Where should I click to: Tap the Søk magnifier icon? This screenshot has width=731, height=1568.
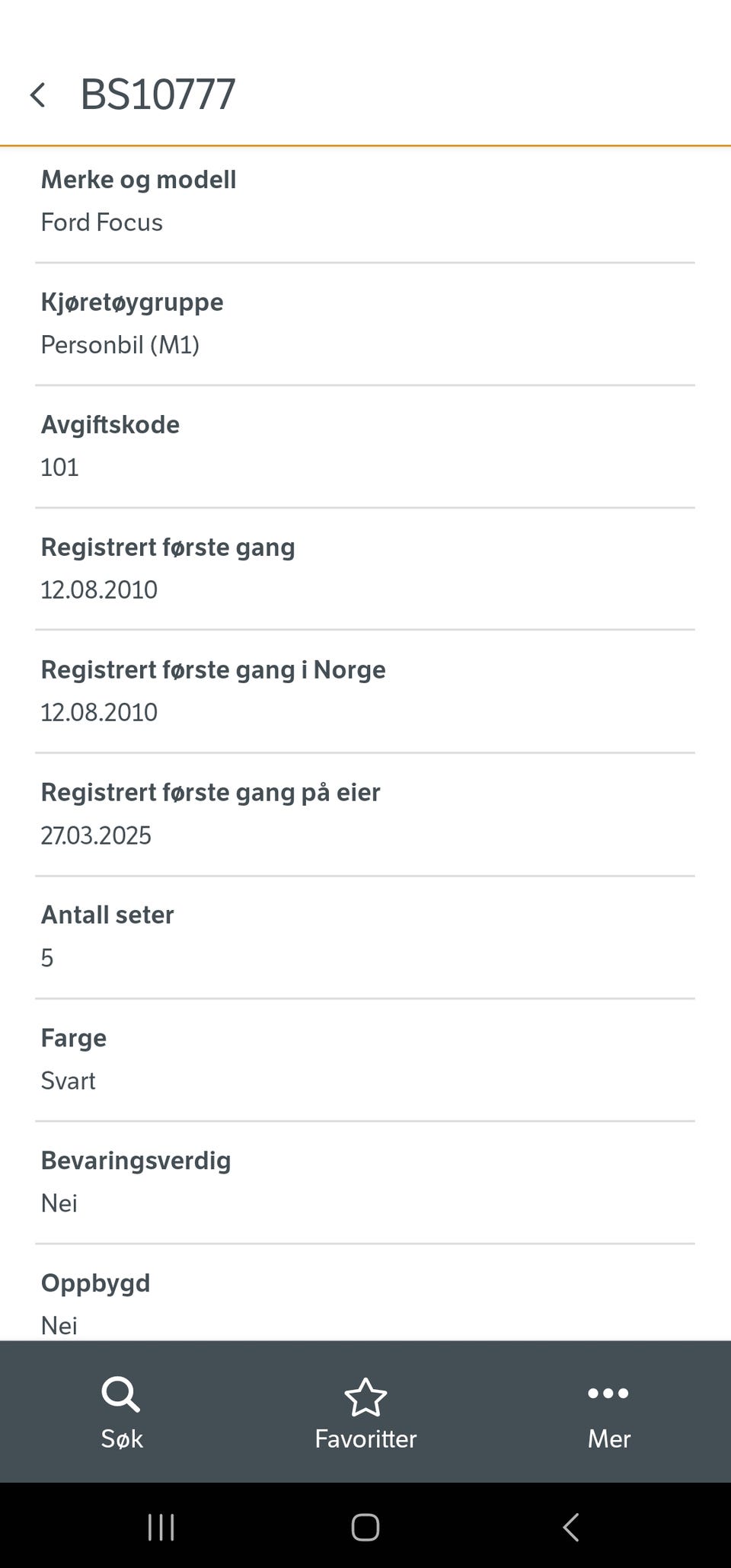tap(121, 1395)
